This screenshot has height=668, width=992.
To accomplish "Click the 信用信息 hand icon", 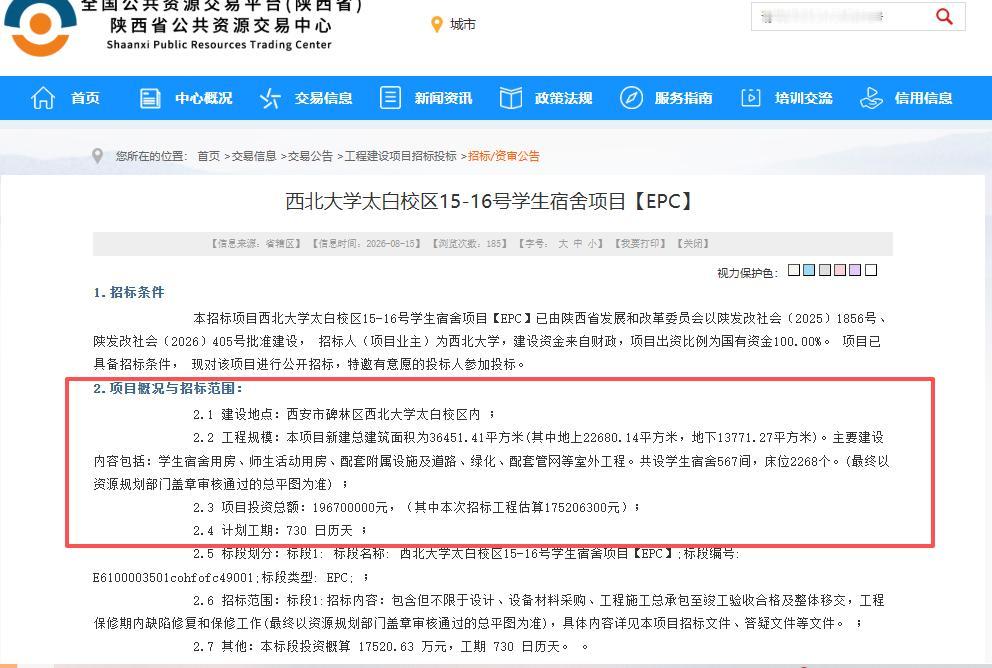I will (871, 98).
